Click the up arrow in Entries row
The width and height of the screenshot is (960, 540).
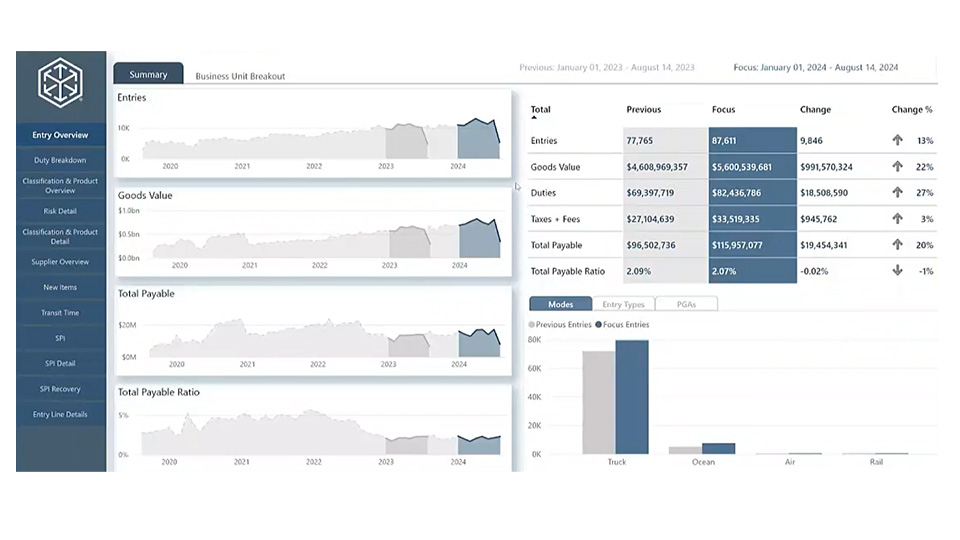[897, 141]
